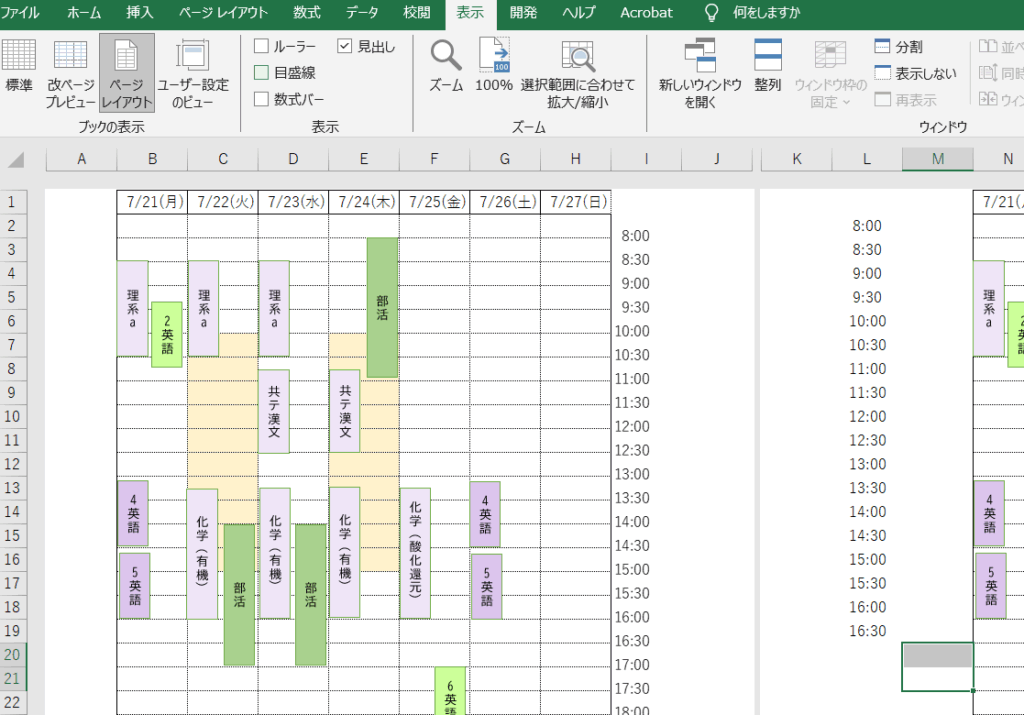Open the ズーム magnifier dialog
This screenshot has height=715, width=1024.
(446, 65)
